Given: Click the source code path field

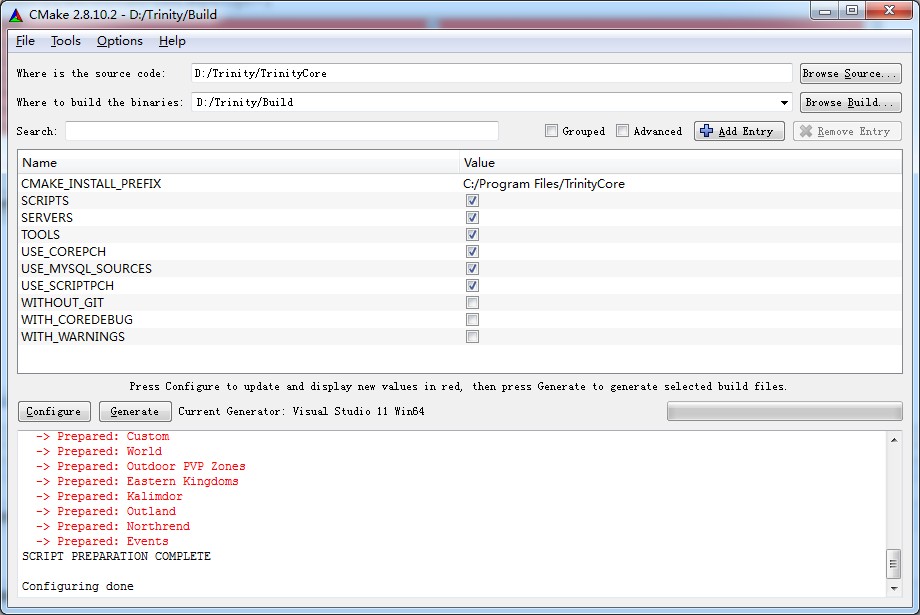Looking at the screenshot, I should (492, 73).
